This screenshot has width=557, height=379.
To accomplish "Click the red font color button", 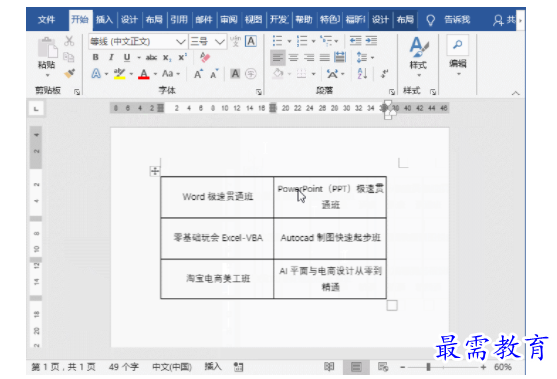I will [x=144, y=74].
